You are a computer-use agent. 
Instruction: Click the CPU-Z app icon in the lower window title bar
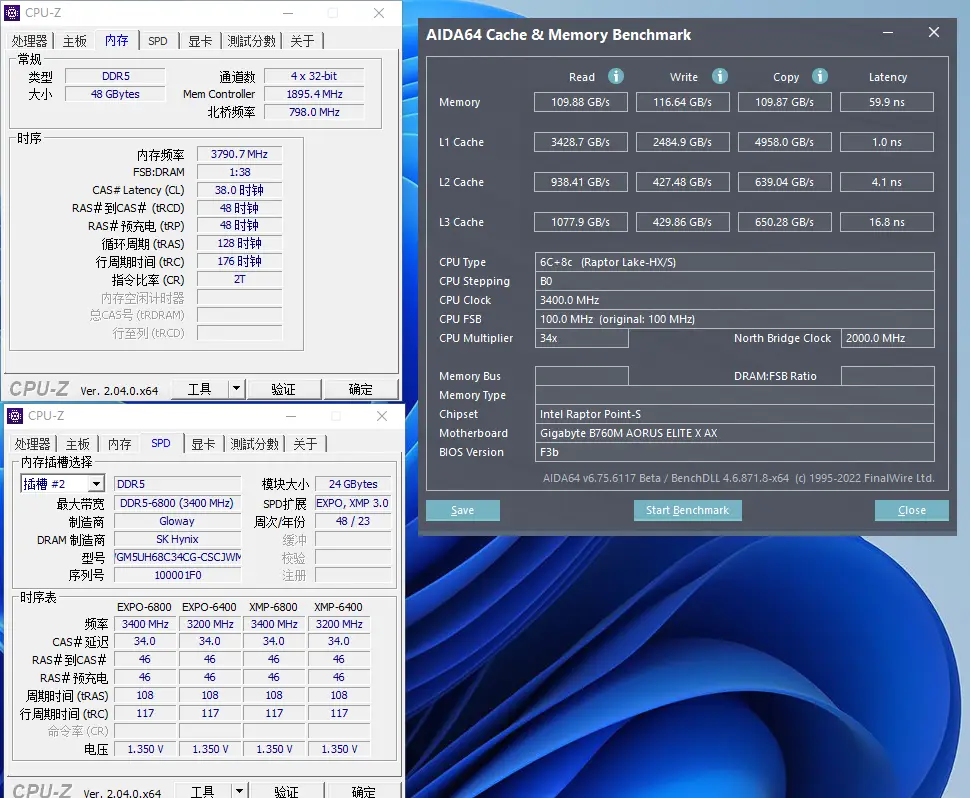pyautogui.click(x=15, y=416)
